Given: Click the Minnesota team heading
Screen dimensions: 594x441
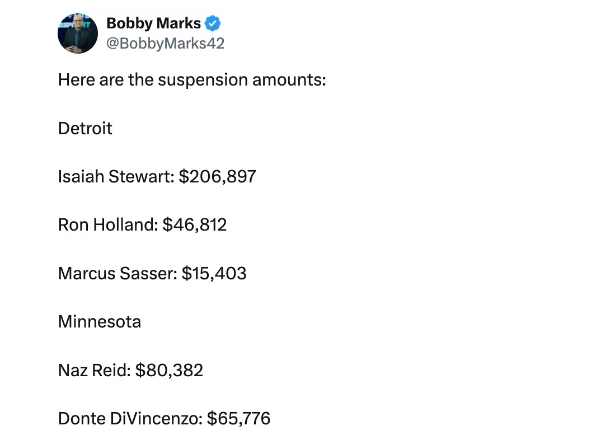Looking at the screenshot, I should [100, 322].
